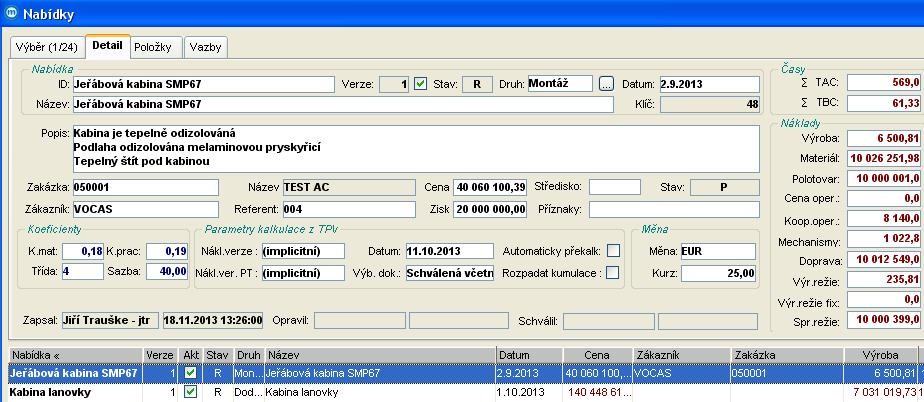Click the Sazba field showing 40,00

click(x=168, y=271)
